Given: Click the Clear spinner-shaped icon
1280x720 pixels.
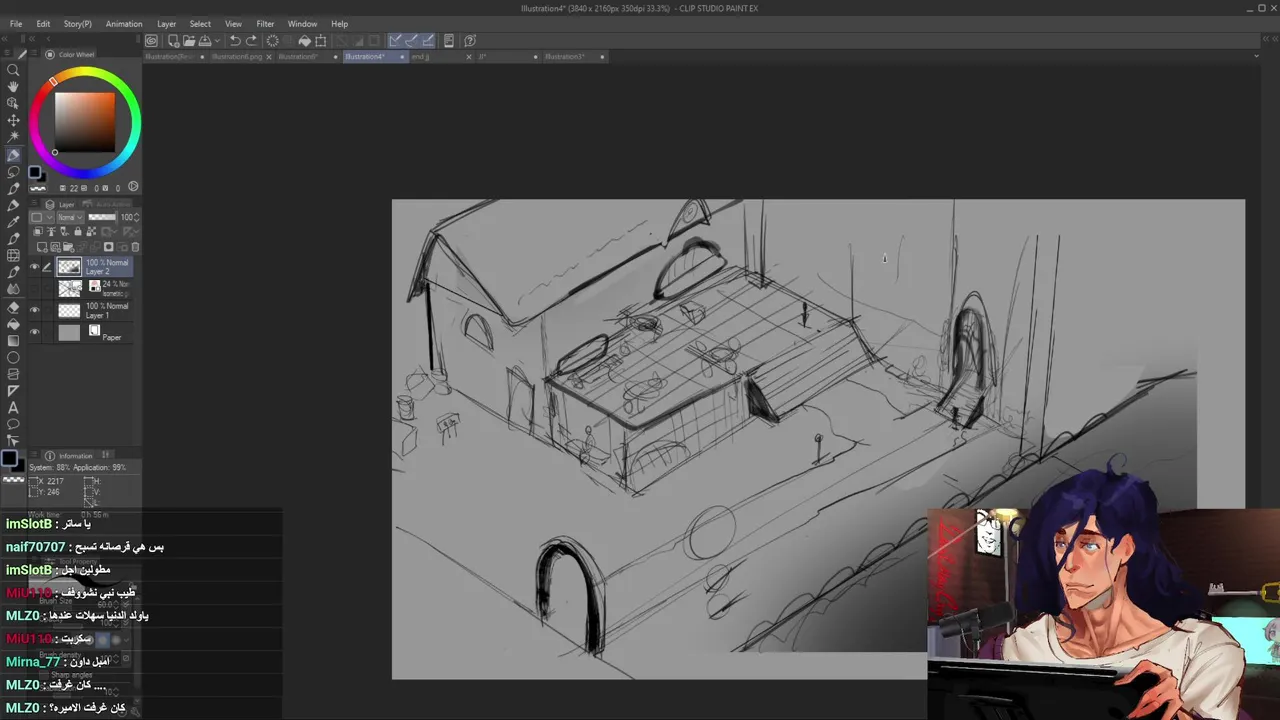Looking at the screenshot, I should coord(272,41).
